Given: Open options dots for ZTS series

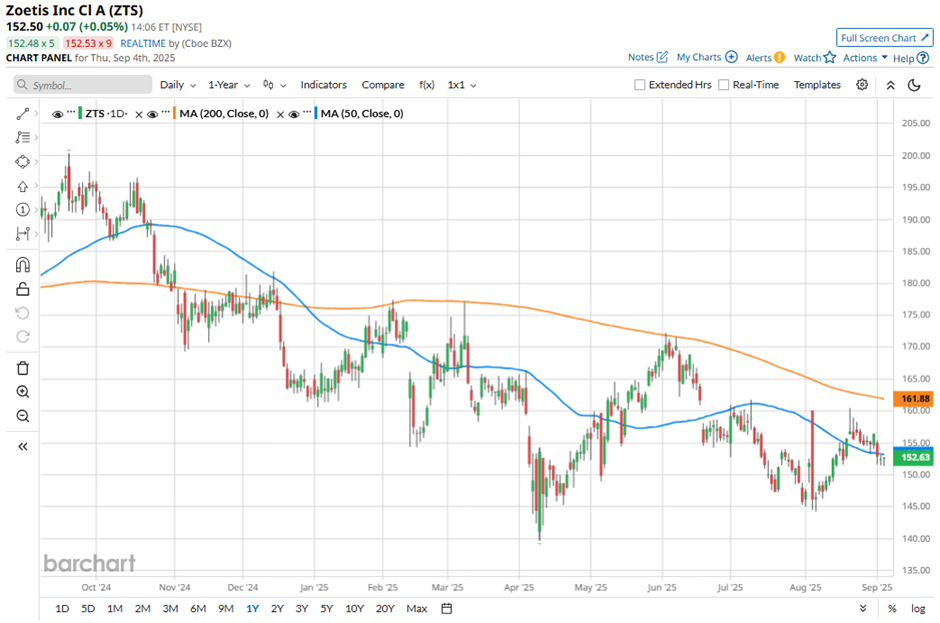Looking at the screenshot, I should point(71,112).
